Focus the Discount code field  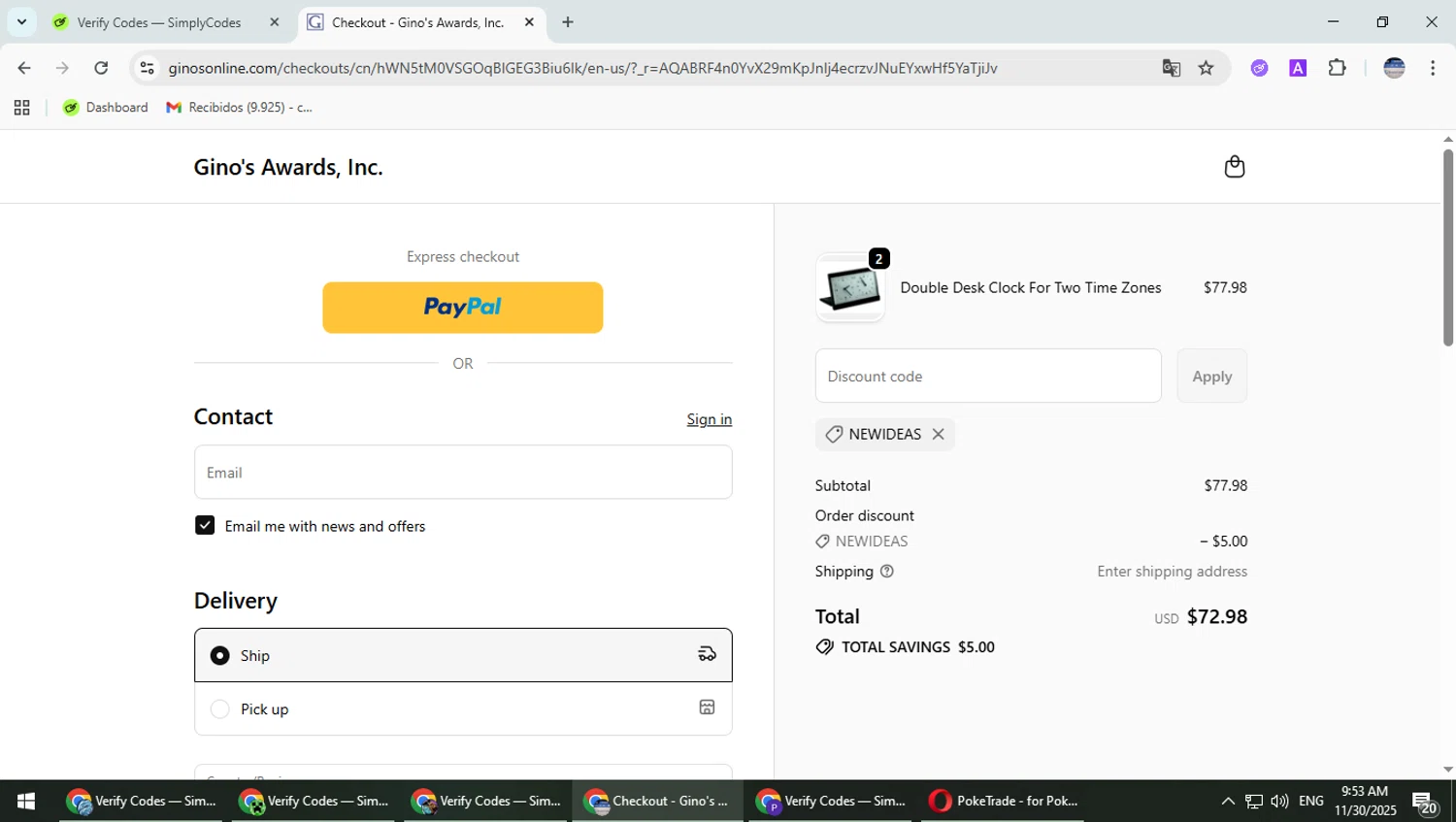[988, 377]
